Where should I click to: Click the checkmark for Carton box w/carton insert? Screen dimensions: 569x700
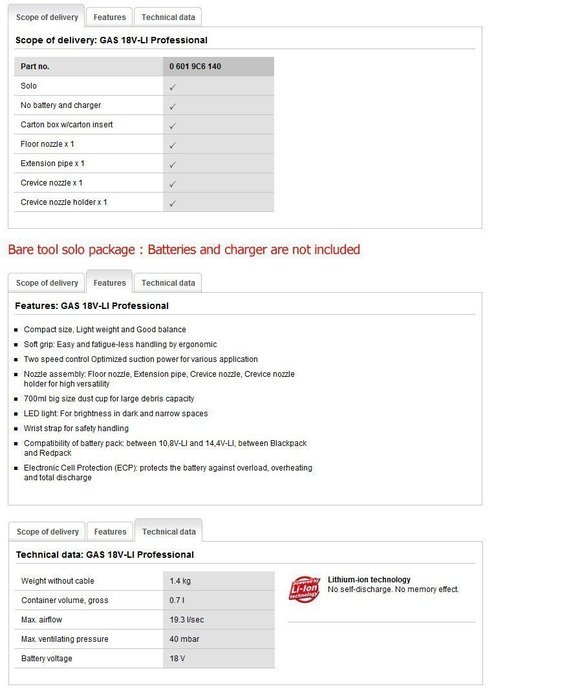(173, 126)
